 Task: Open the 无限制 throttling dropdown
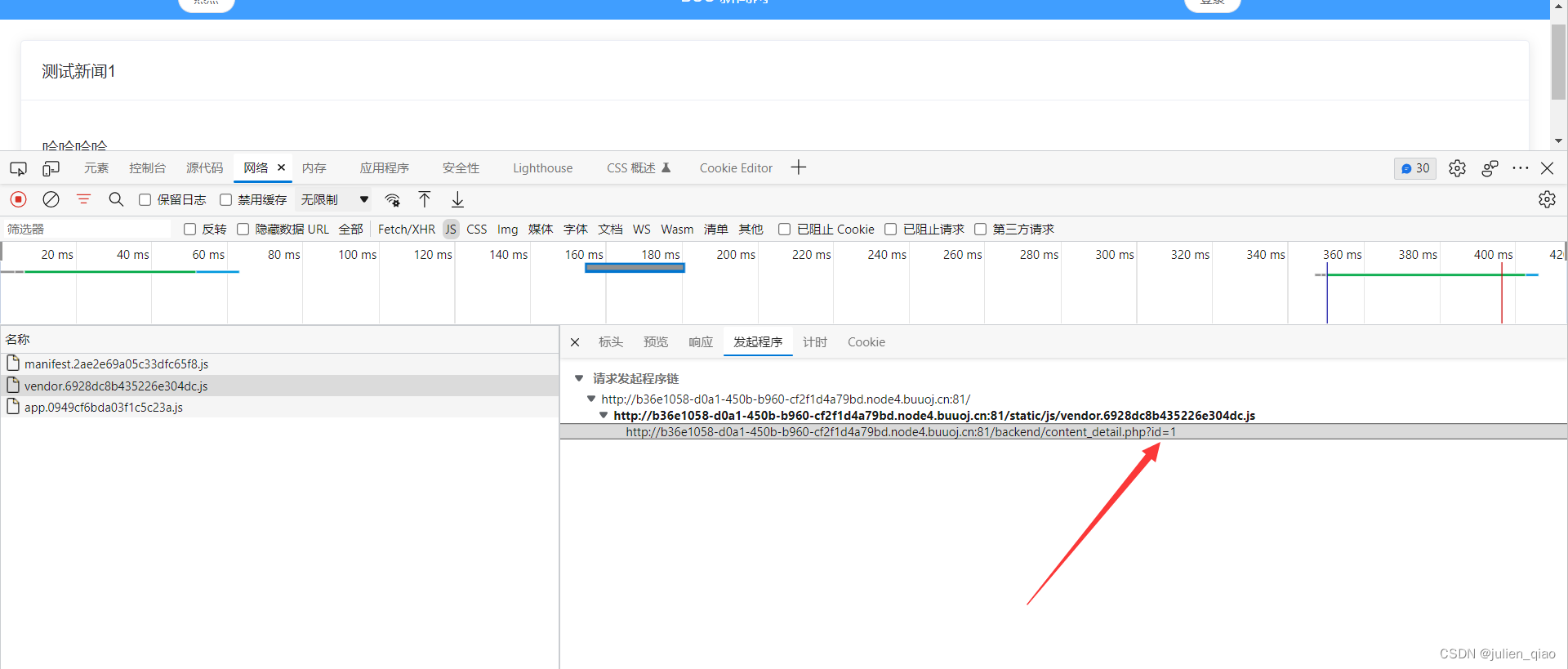(335, 200)
